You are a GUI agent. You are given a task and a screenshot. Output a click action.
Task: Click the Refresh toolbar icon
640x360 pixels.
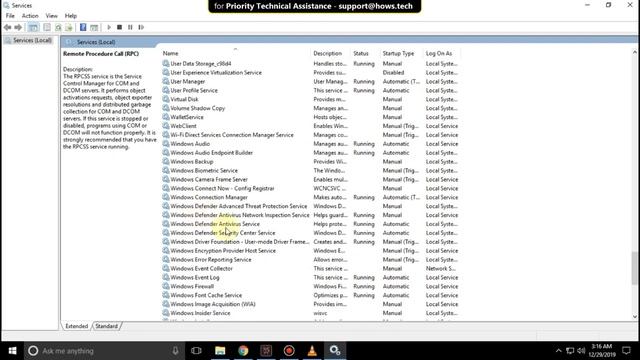pos(58,27)
